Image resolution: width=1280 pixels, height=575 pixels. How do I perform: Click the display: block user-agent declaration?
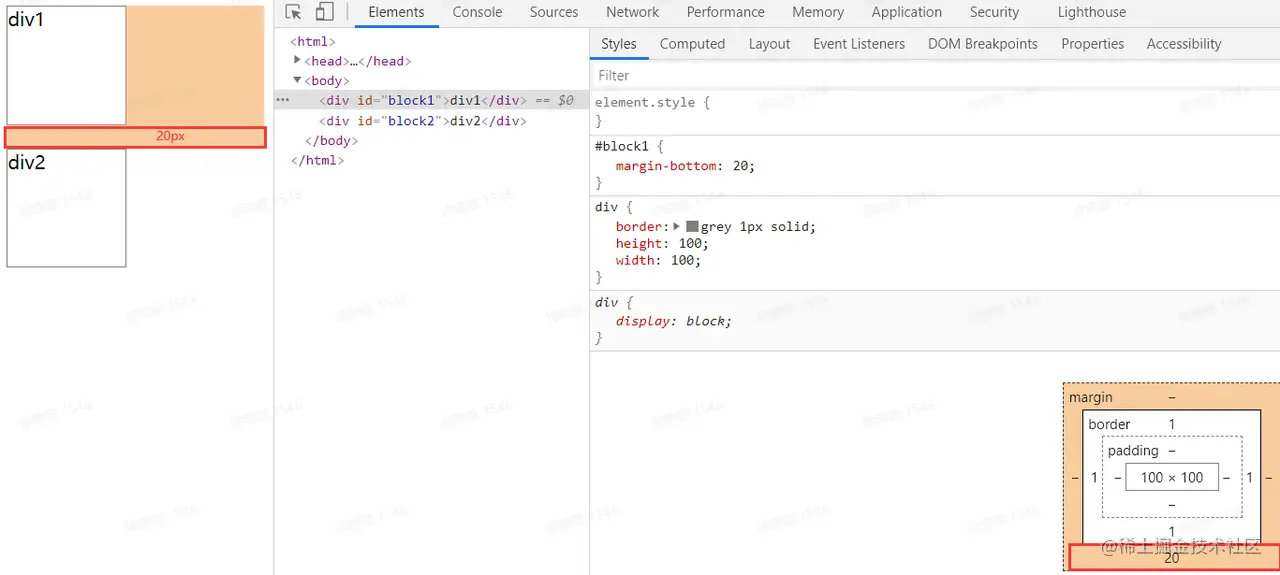tap(674, 321)
